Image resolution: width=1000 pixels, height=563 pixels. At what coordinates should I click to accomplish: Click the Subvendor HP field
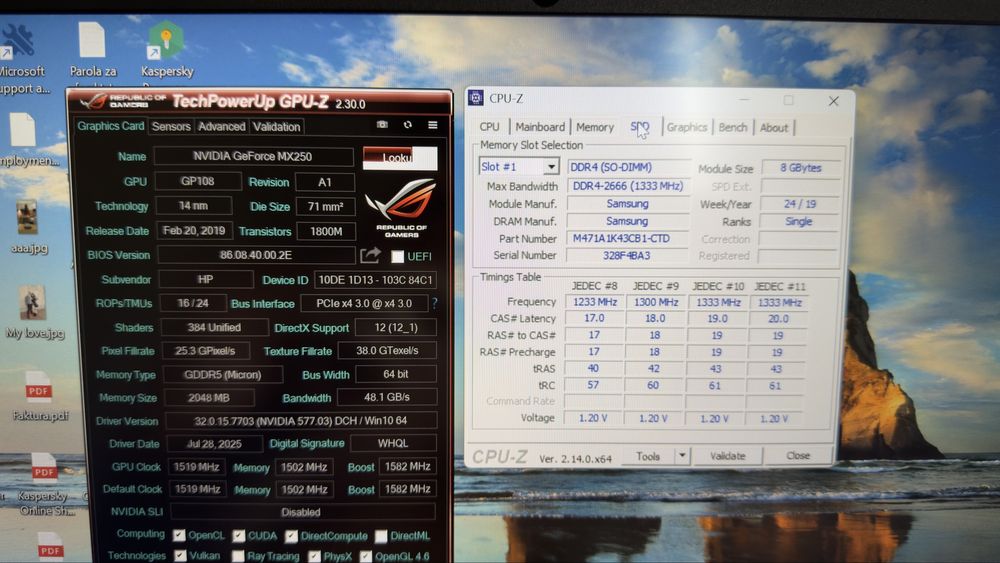tap(205, 279)
